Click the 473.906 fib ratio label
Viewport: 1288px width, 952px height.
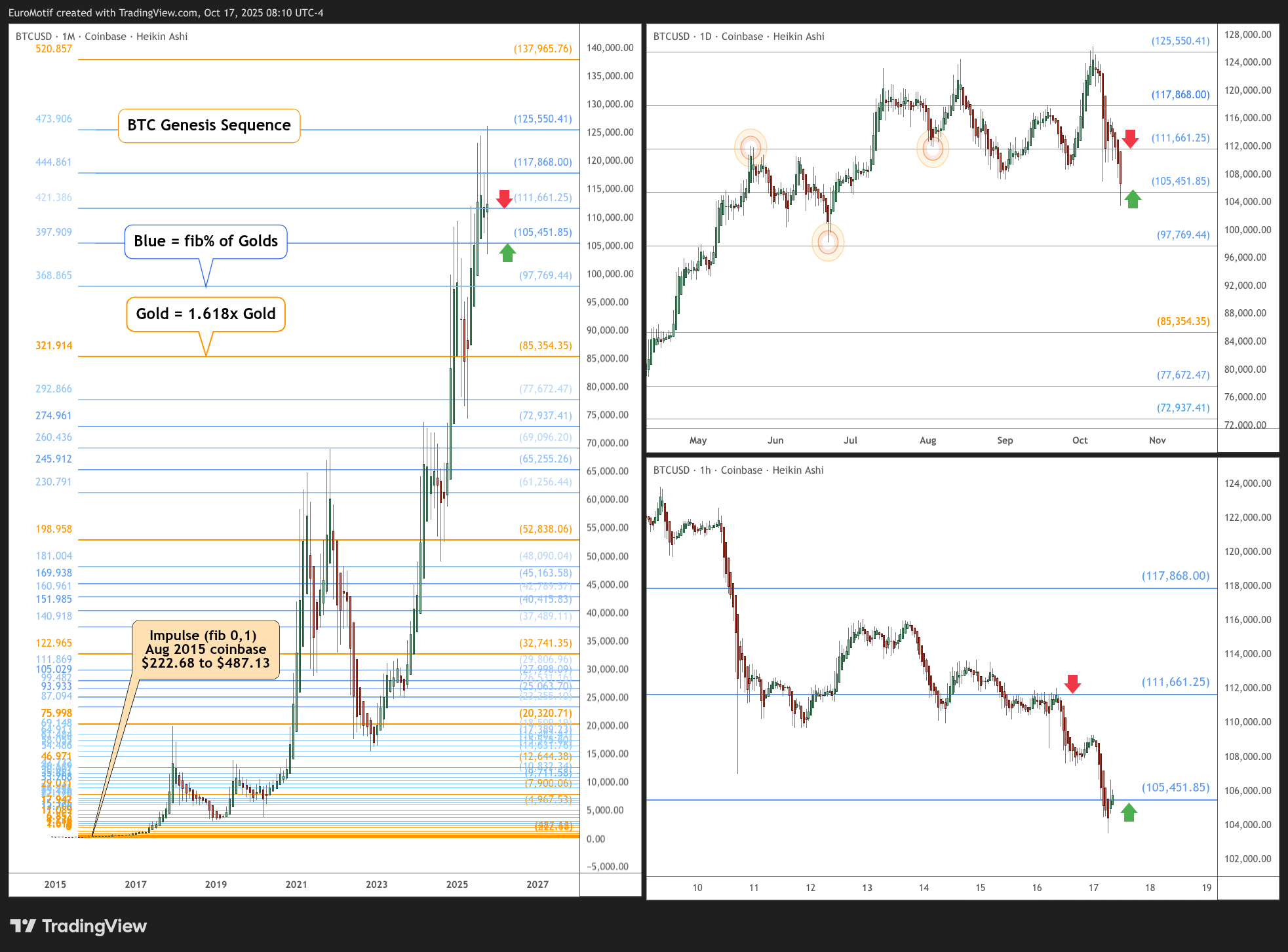click(54, 119)
